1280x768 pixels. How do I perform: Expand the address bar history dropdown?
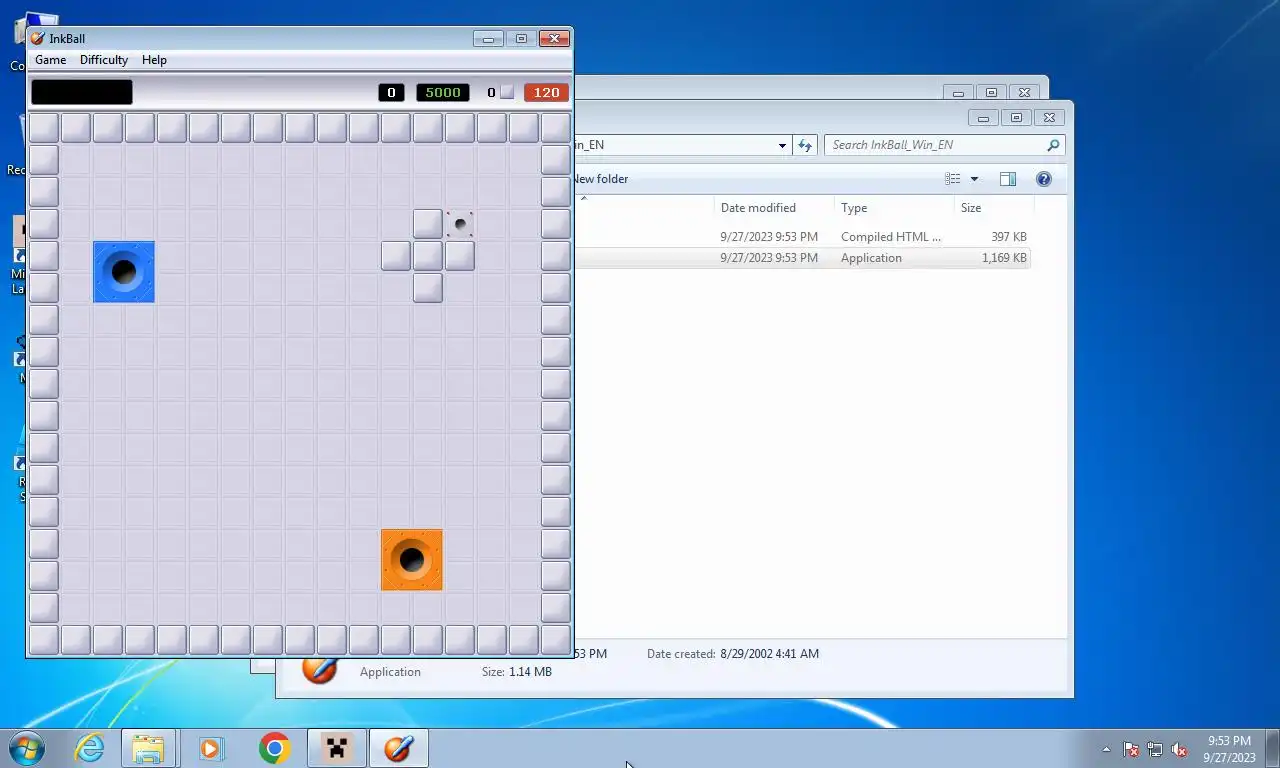pos(782,145)
